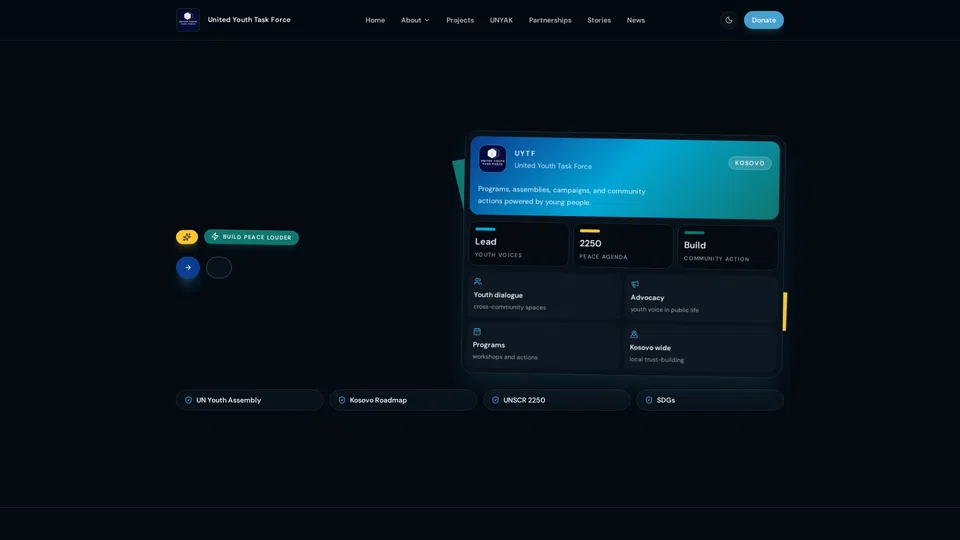Click the Youth dialogue people icon

(478, 282)
